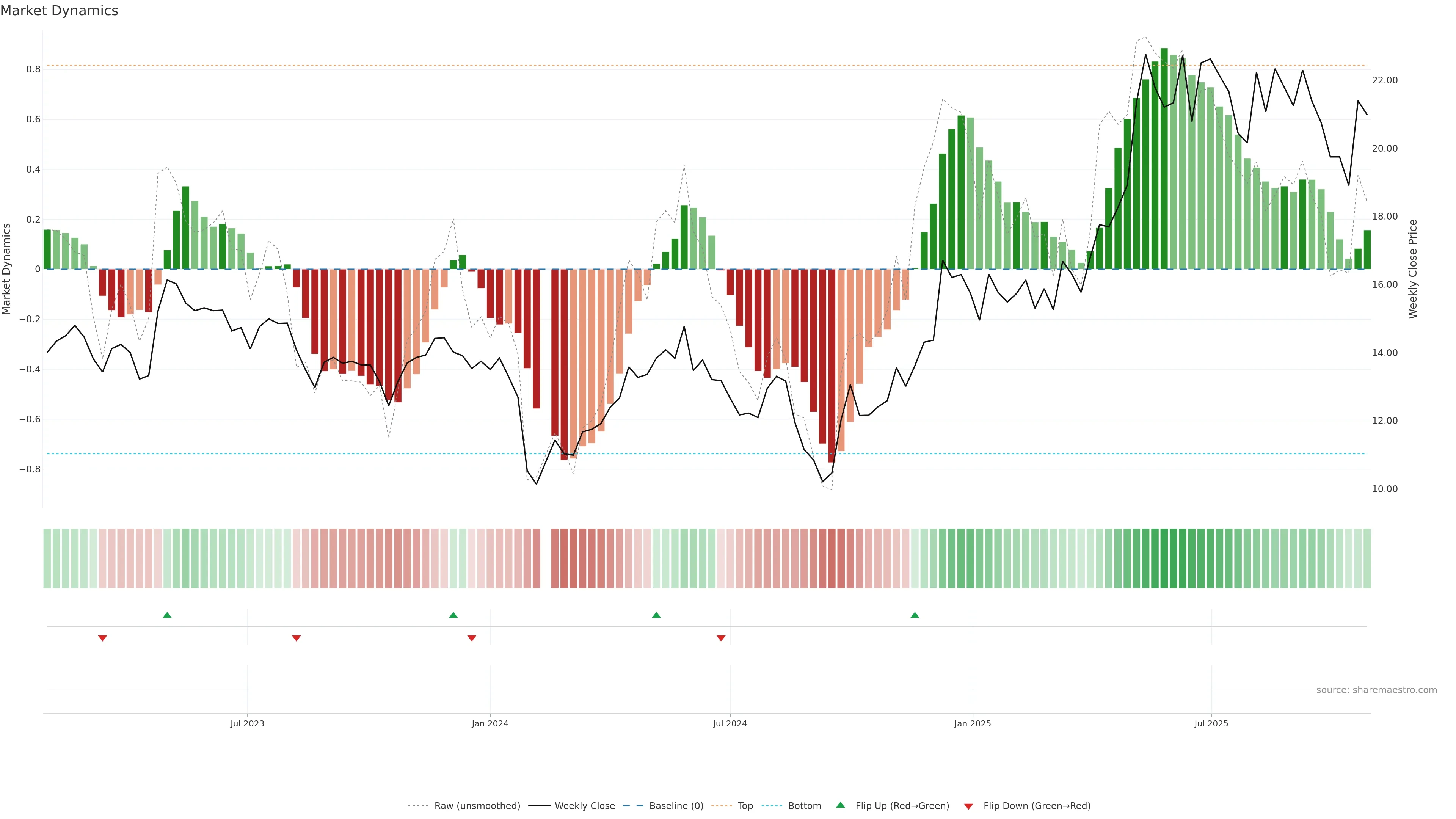Click the last green Flip Up marker near Jan 2025
Viewport: 1456px width, 819px height.
coord(915,615)
